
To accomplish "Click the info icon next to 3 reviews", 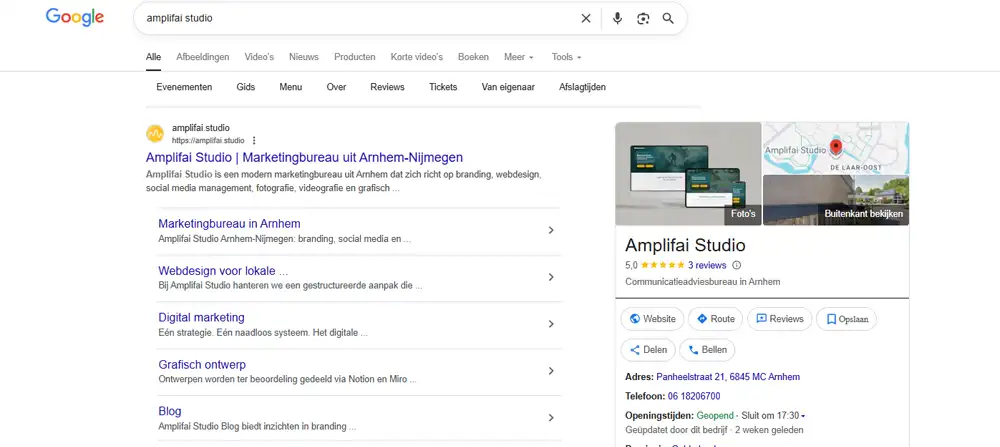I will click(x=737, y=265).
